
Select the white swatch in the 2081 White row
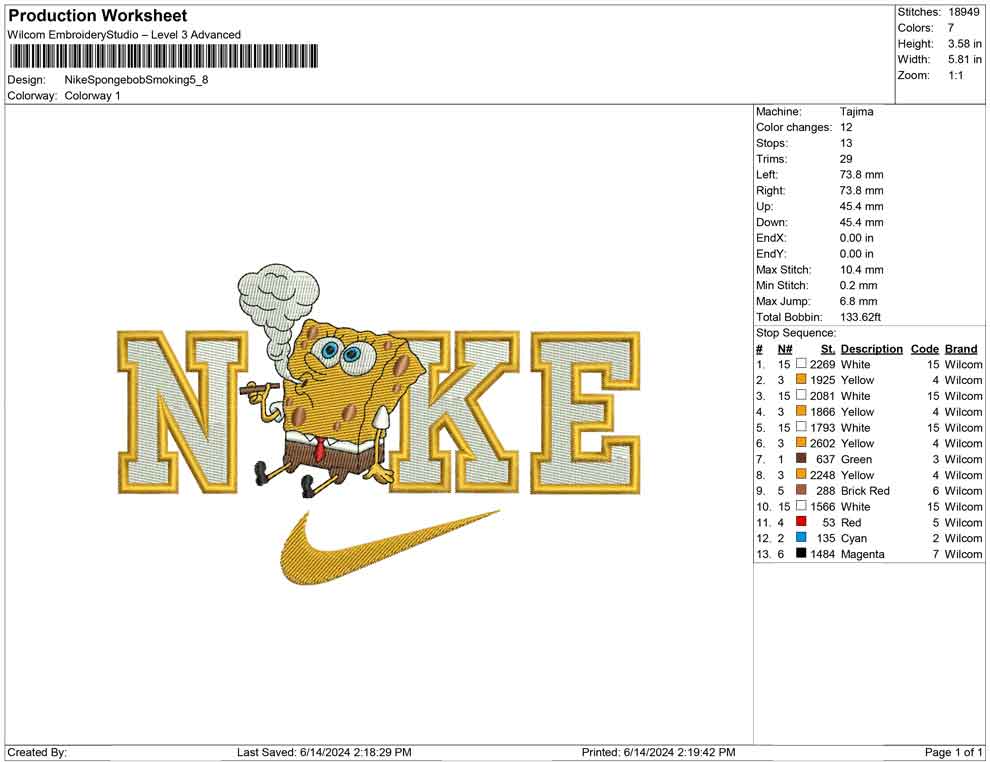coord(801,395)
